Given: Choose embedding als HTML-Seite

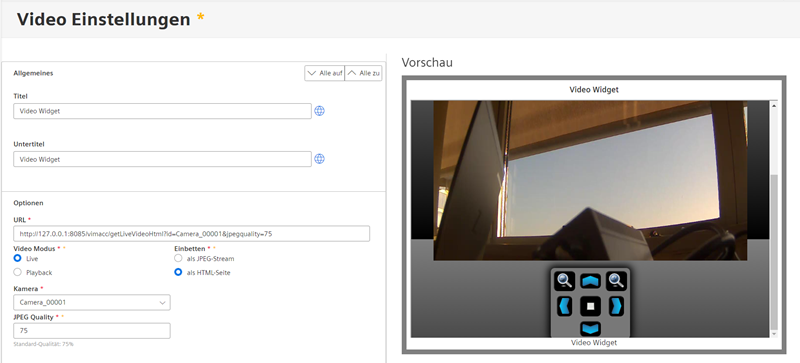Looking at the screenshot, I should coord(178,272).
